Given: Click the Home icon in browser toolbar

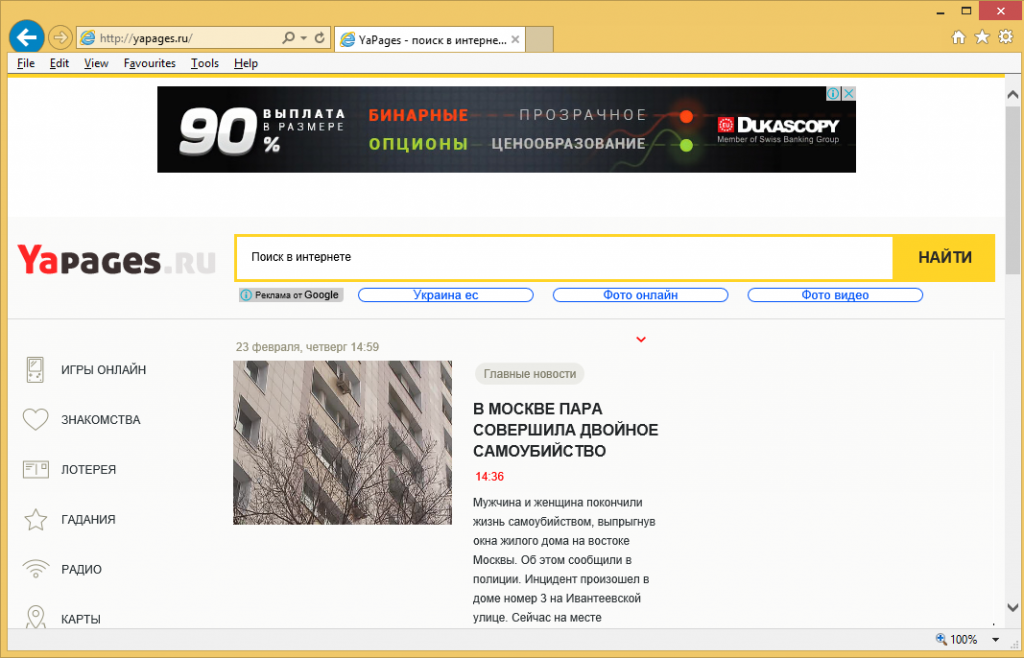Looking at the screenshot, I should 958,38.
